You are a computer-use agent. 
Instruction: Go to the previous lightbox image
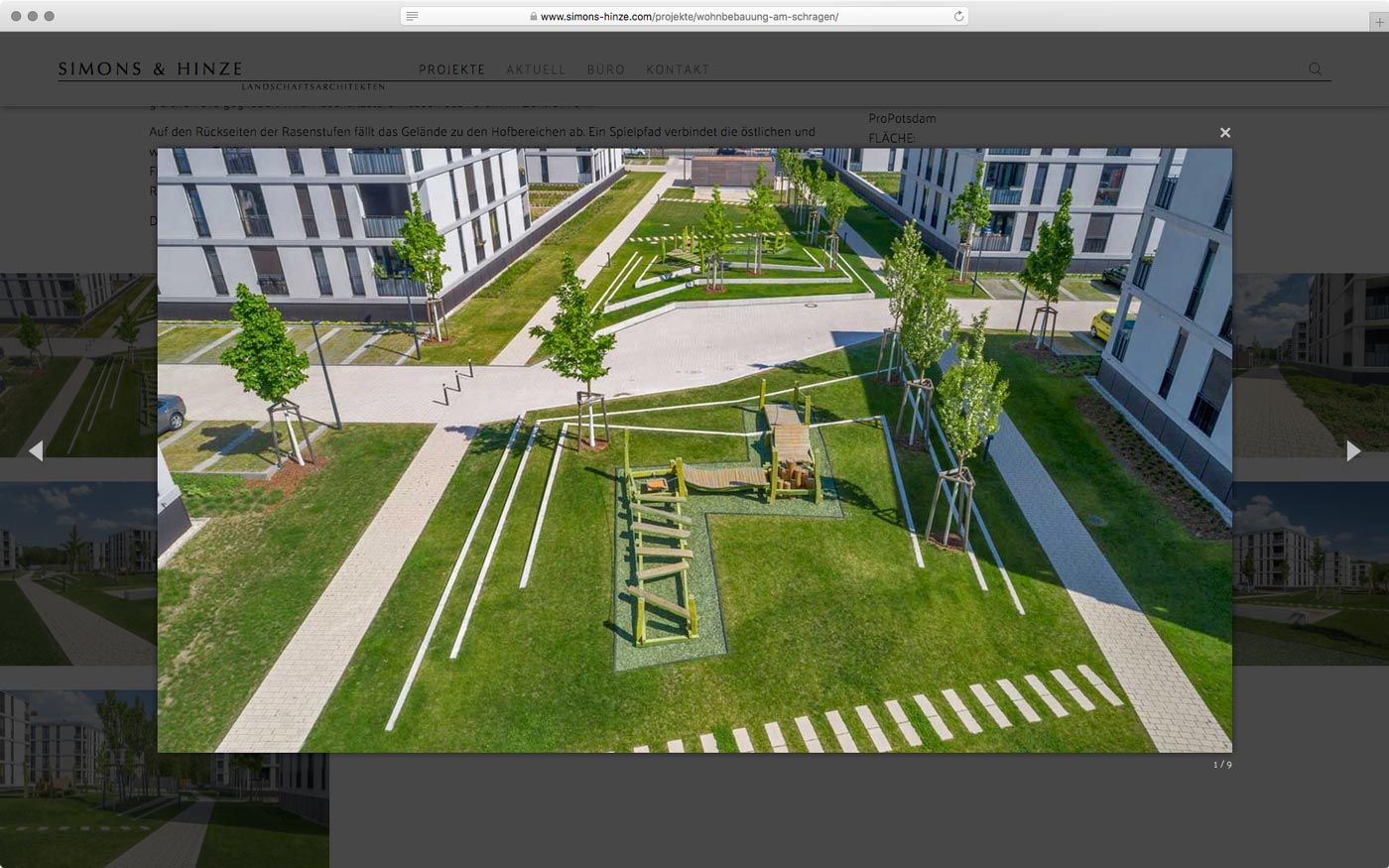(36, 451)
